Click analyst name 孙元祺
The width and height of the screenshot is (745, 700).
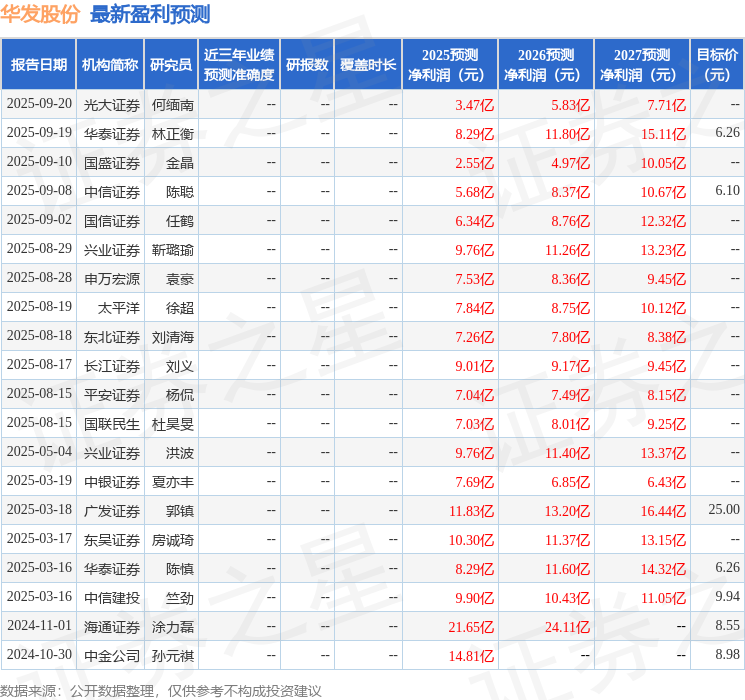[172, 656]
